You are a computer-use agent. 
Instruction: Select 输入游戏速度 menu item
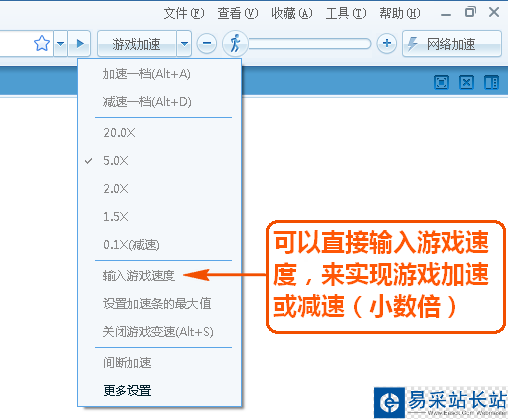coord(160,276)
